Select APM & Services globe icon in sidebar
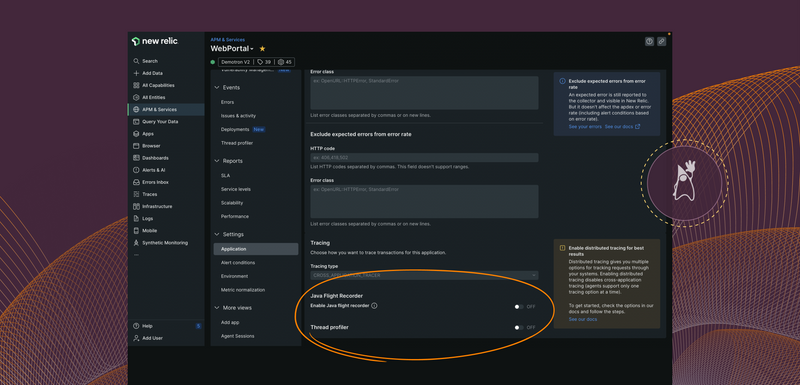 click(x=136, y=110)
